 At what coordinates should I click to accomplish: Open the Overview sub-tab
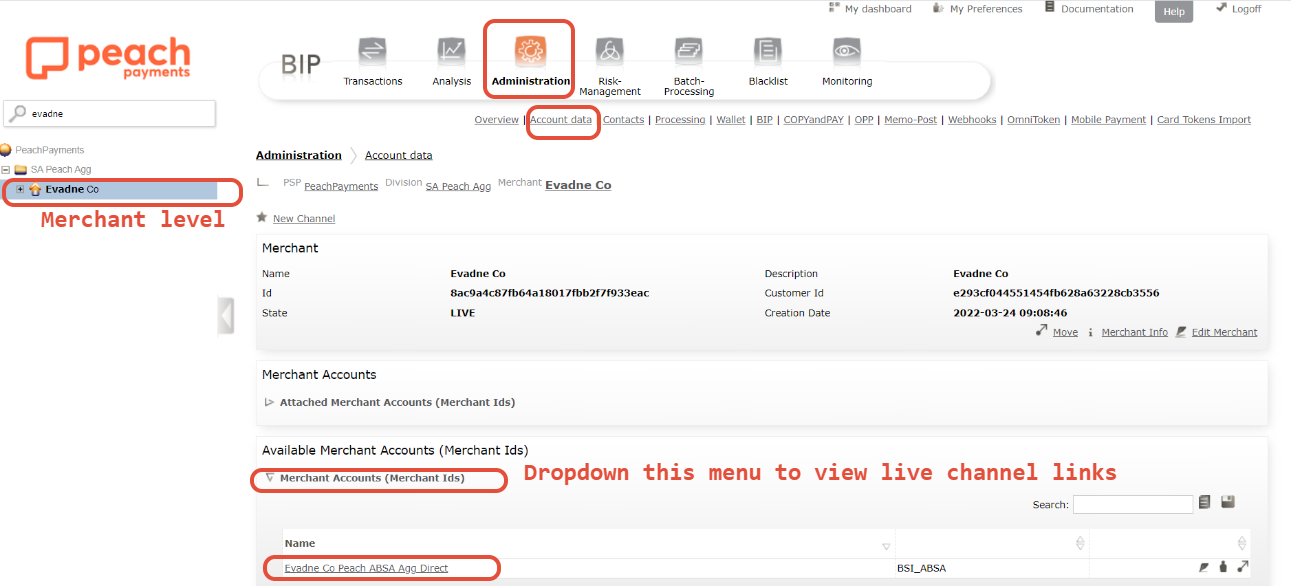497,120
